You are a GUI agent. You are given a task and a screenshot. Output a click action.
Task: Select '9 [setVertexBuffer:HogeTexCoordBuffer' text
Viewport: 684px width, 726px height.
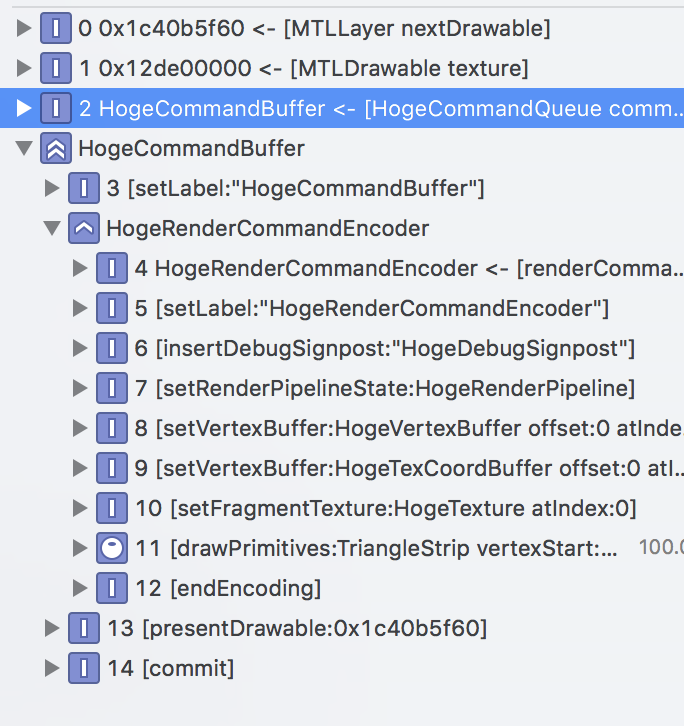pos(409,469)
